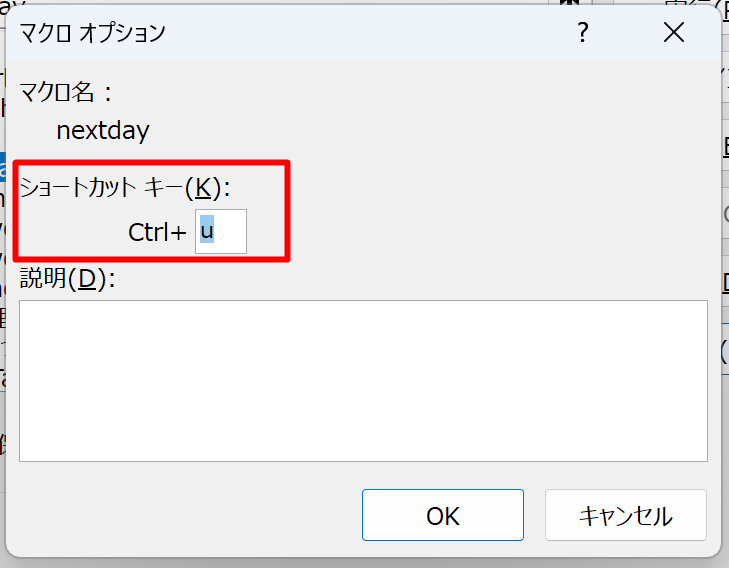
Task: Click the キャンセル button
Action: point(626,515)
